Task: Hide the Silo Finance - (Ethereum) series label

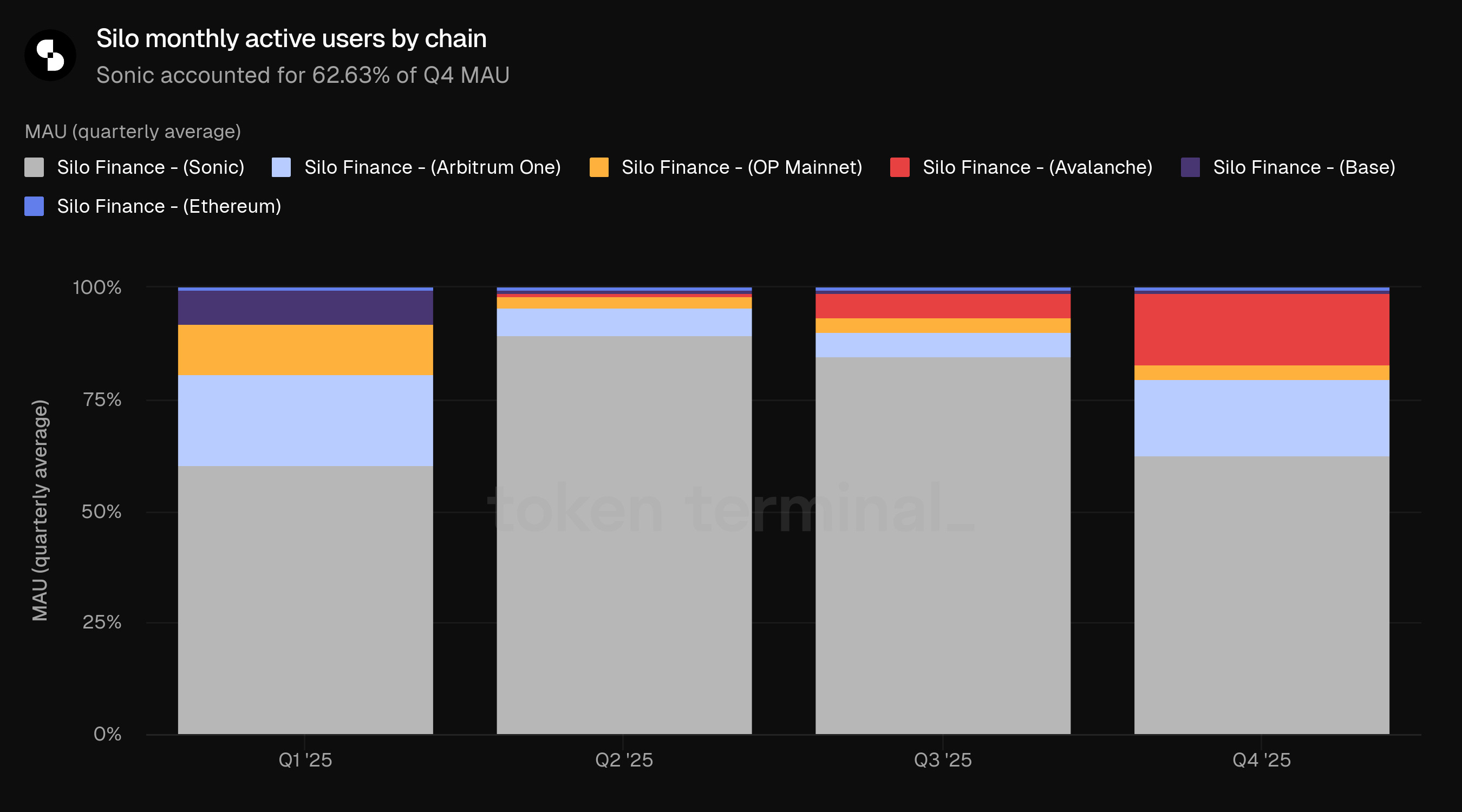Action: 169,207
